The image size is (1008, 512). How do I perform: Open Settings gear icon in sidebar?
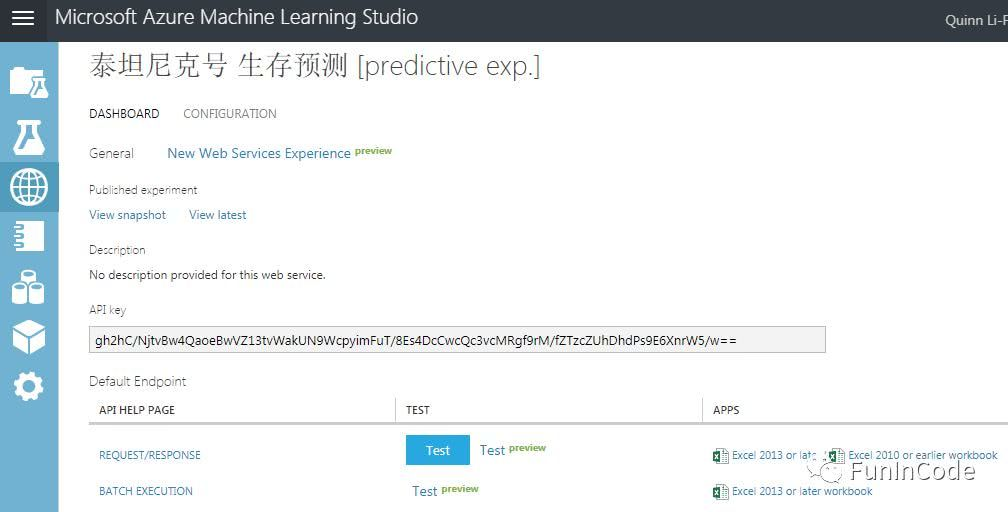pyautogui.click(x=29, y=387)
